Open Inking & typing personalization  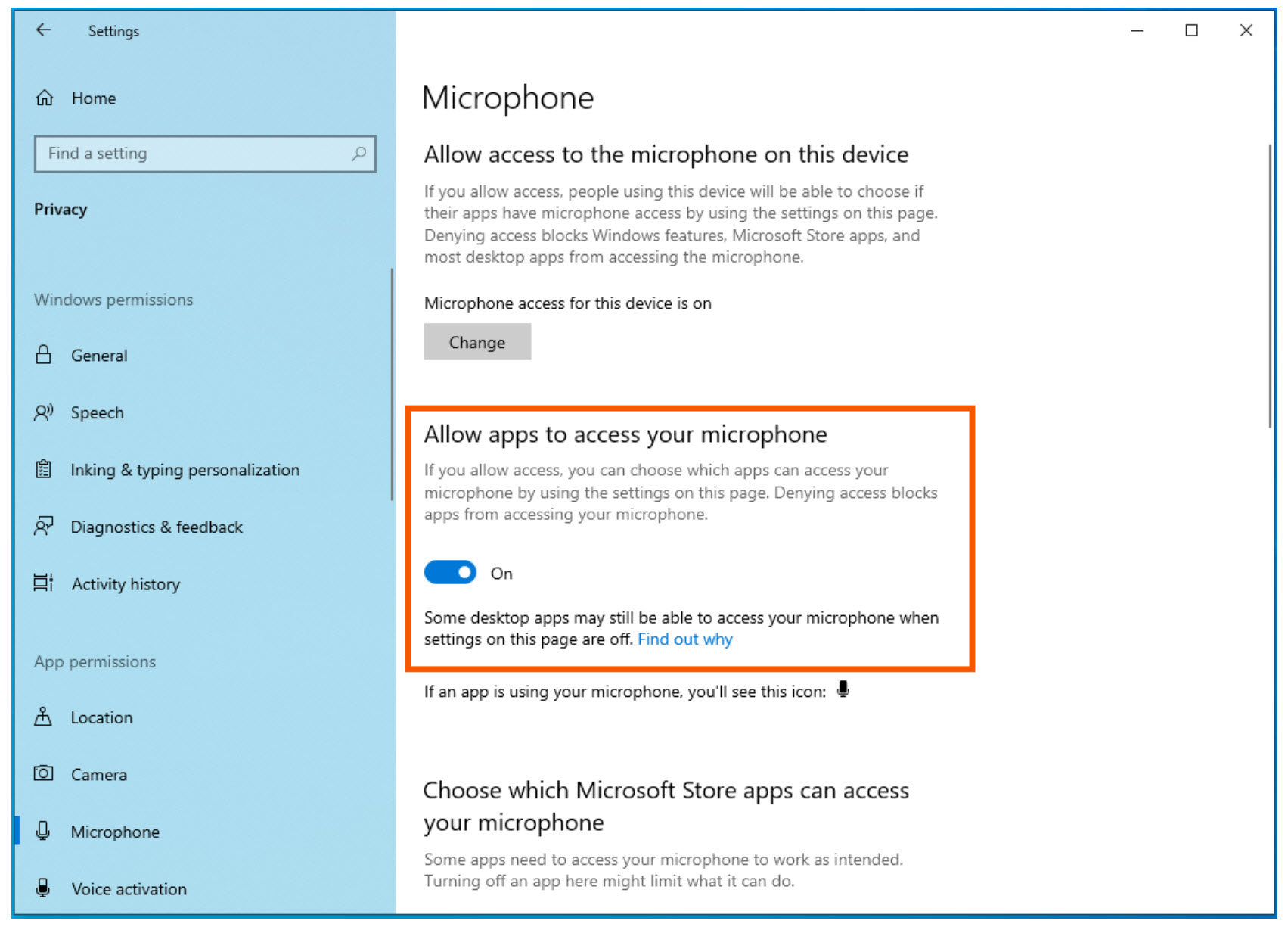(185, 470)
